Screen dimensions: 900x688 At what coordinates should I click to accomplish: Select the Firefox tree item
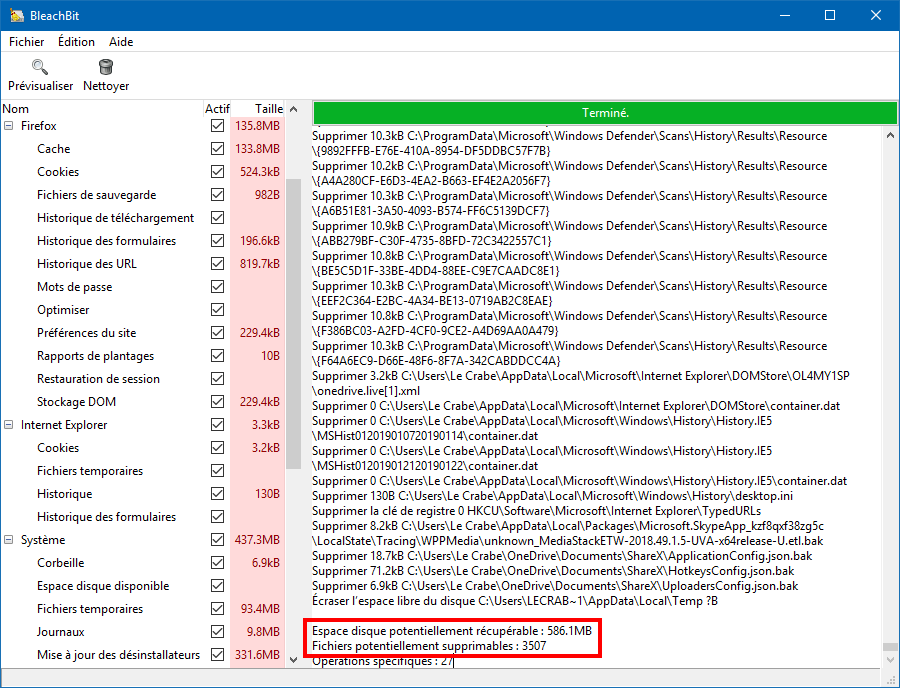pyautogui.click(x=38, y=126)
